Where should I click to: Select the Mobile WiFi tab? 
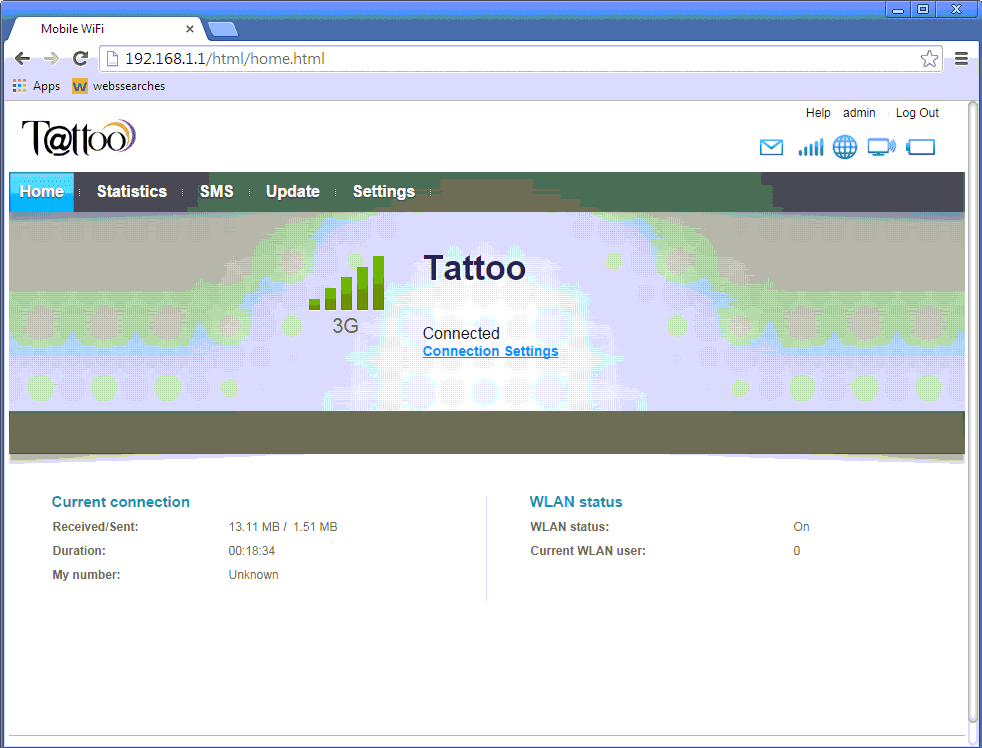pyautogui.click(x=106, y=29)
